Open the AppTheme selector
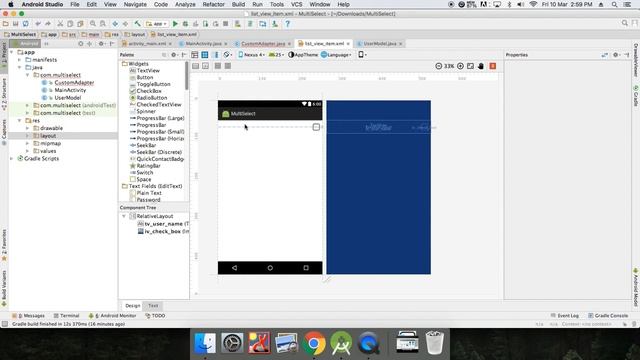The height and width of the screenshot is (360, 640). [303, 55]
